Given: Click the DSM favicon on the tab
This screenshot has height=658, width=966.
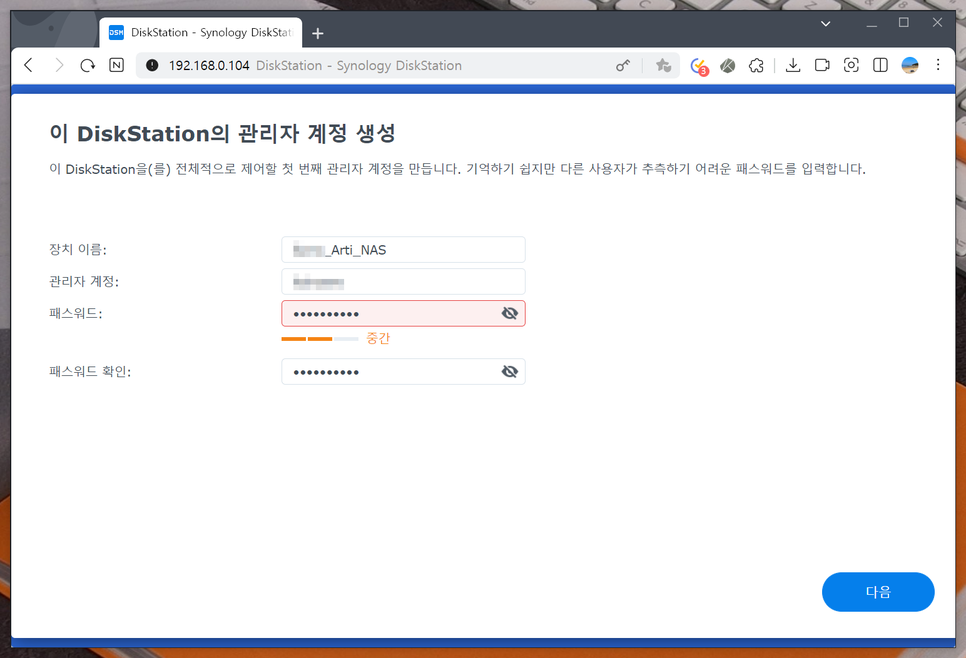Looking at the screenshot, I should pyautogui.click(x=116, y=33).
